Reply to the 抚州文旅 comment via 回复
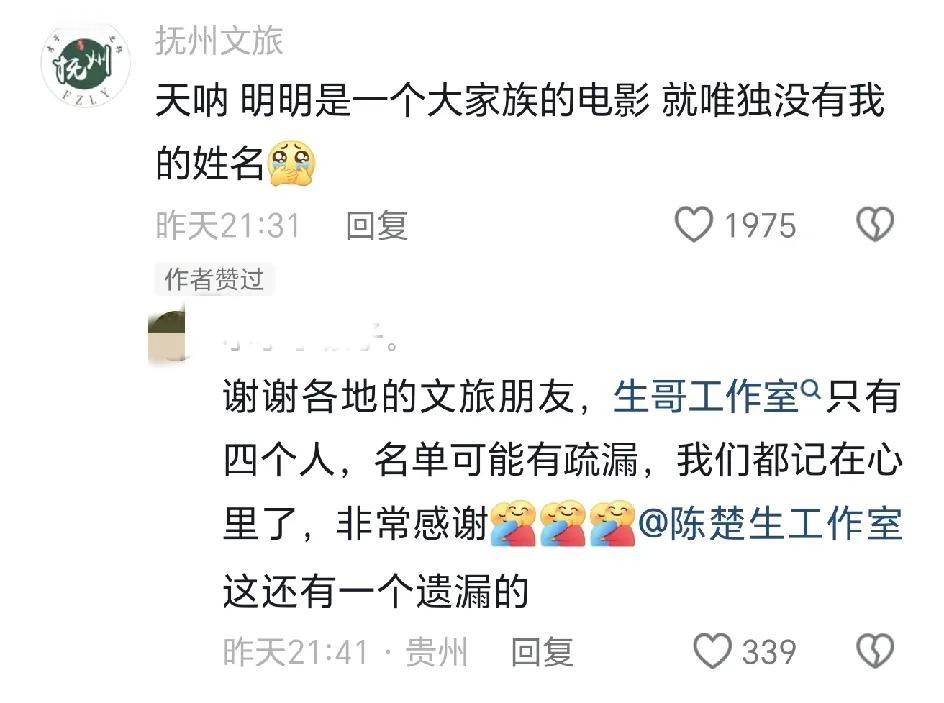The height and width of the screenshot is (703, 944). tap(377, 226)
